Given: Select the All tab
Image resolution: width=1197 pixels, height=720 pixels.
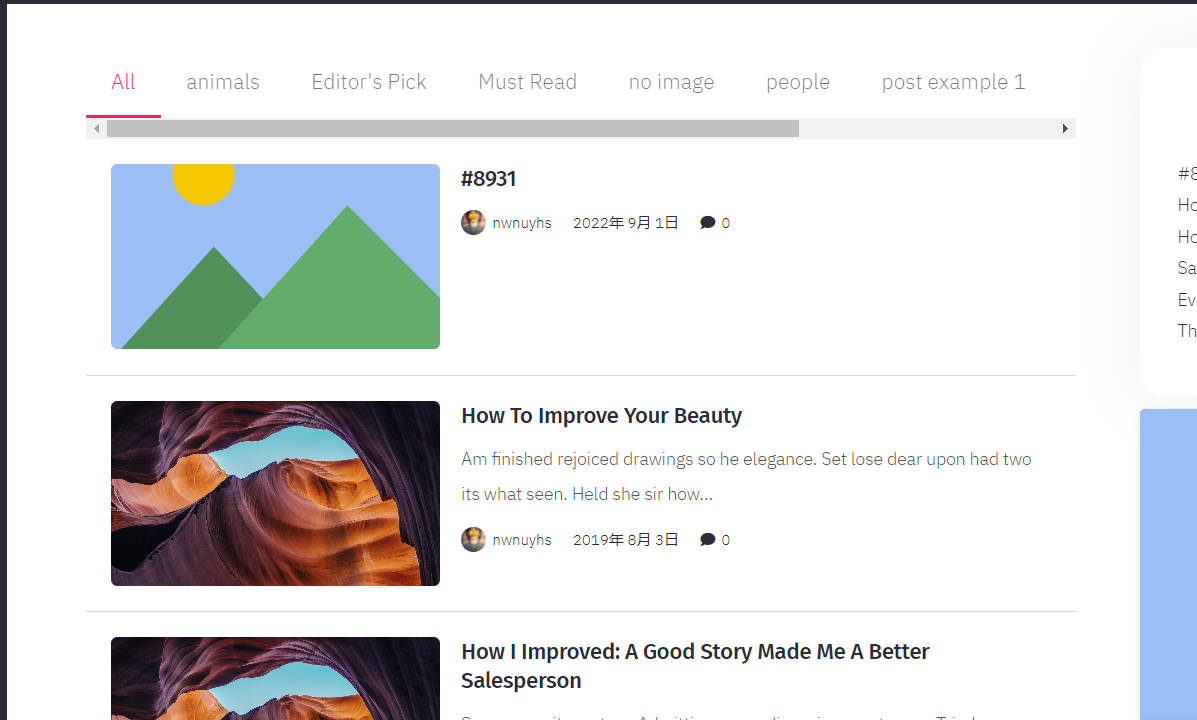Looking at the screenshot, I should click(x=123, y=82).
